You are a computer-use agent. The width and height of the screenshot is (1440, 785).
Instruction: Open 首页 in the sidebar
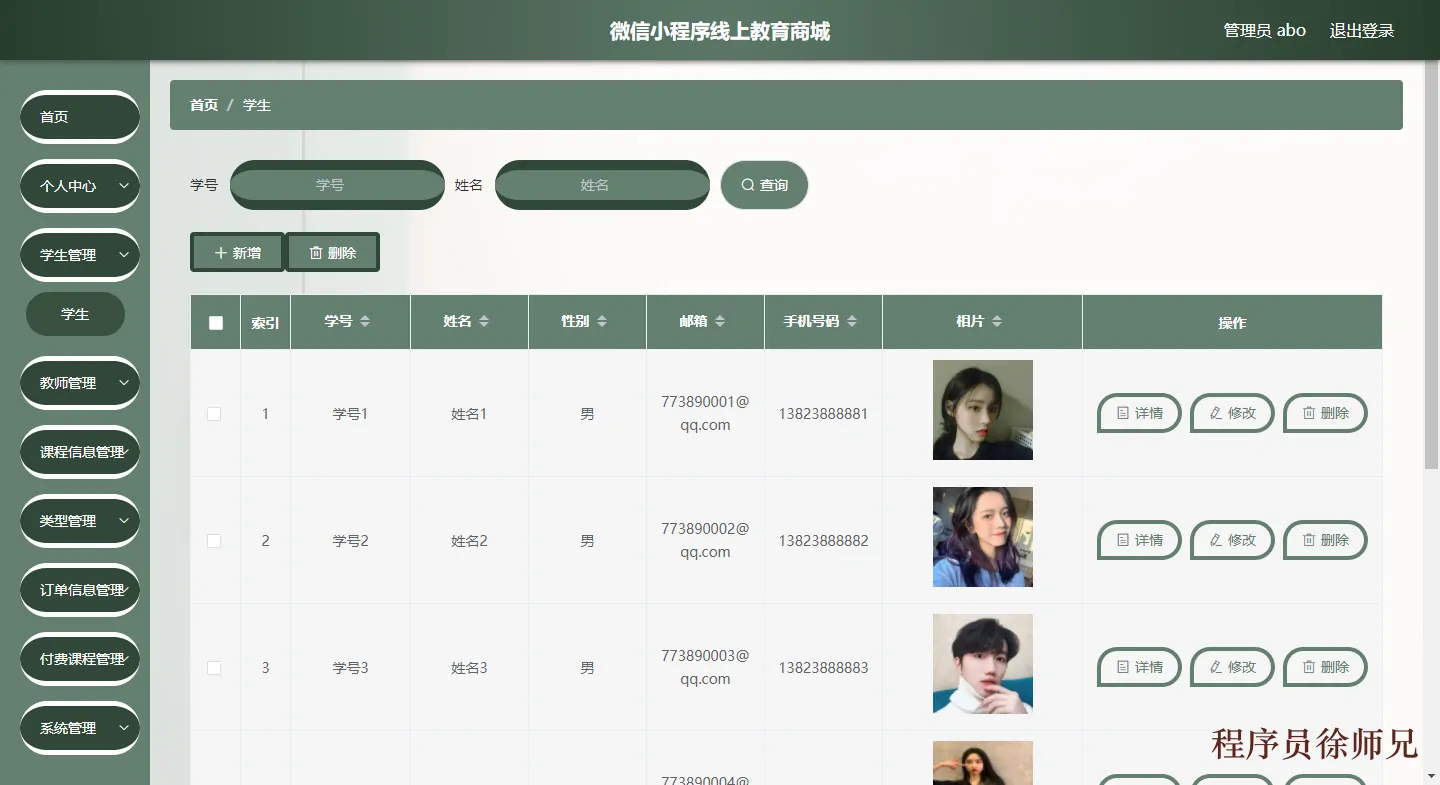click(x=80, y=117)
